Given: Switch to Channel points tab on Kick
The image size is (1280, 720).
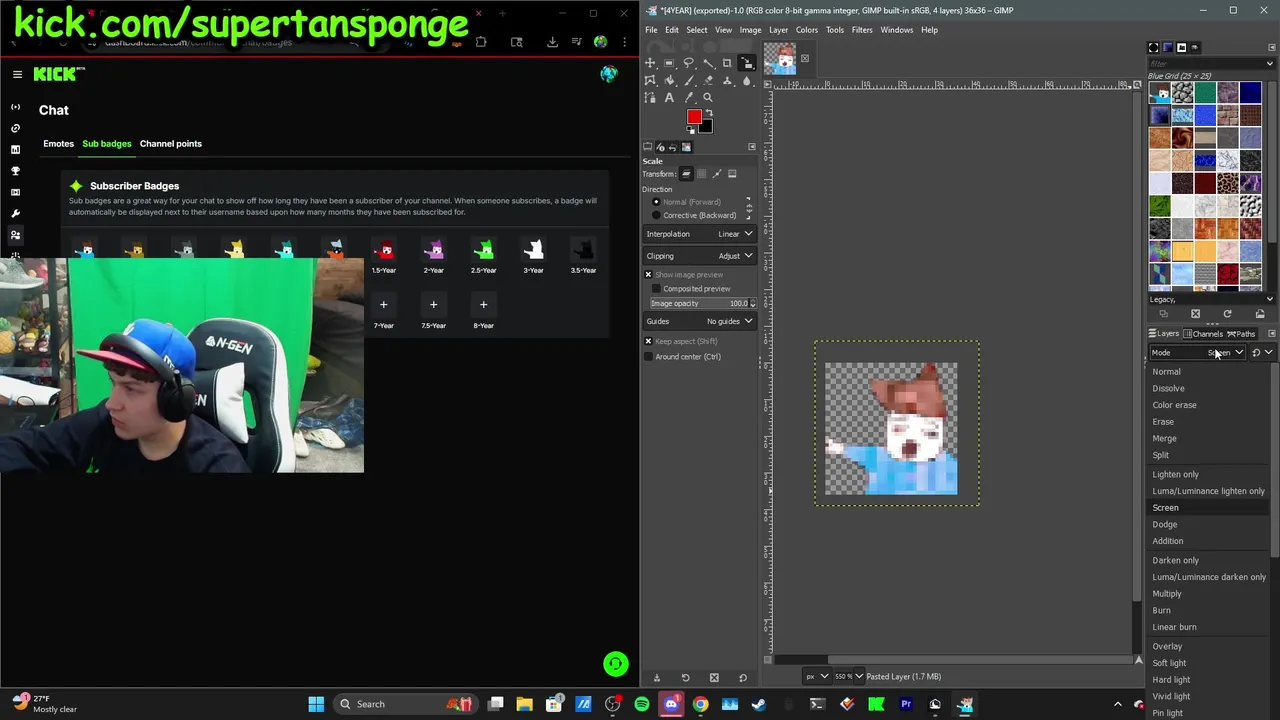Looking at the screenshot, I should [x=171, y=144].
